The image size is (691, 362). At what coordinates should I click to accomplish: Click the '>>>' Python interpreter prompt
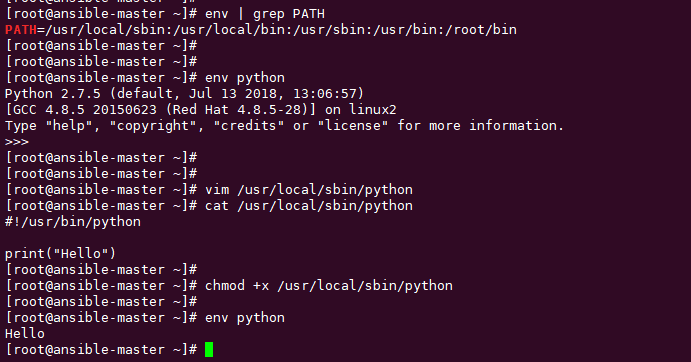[17, 142]
